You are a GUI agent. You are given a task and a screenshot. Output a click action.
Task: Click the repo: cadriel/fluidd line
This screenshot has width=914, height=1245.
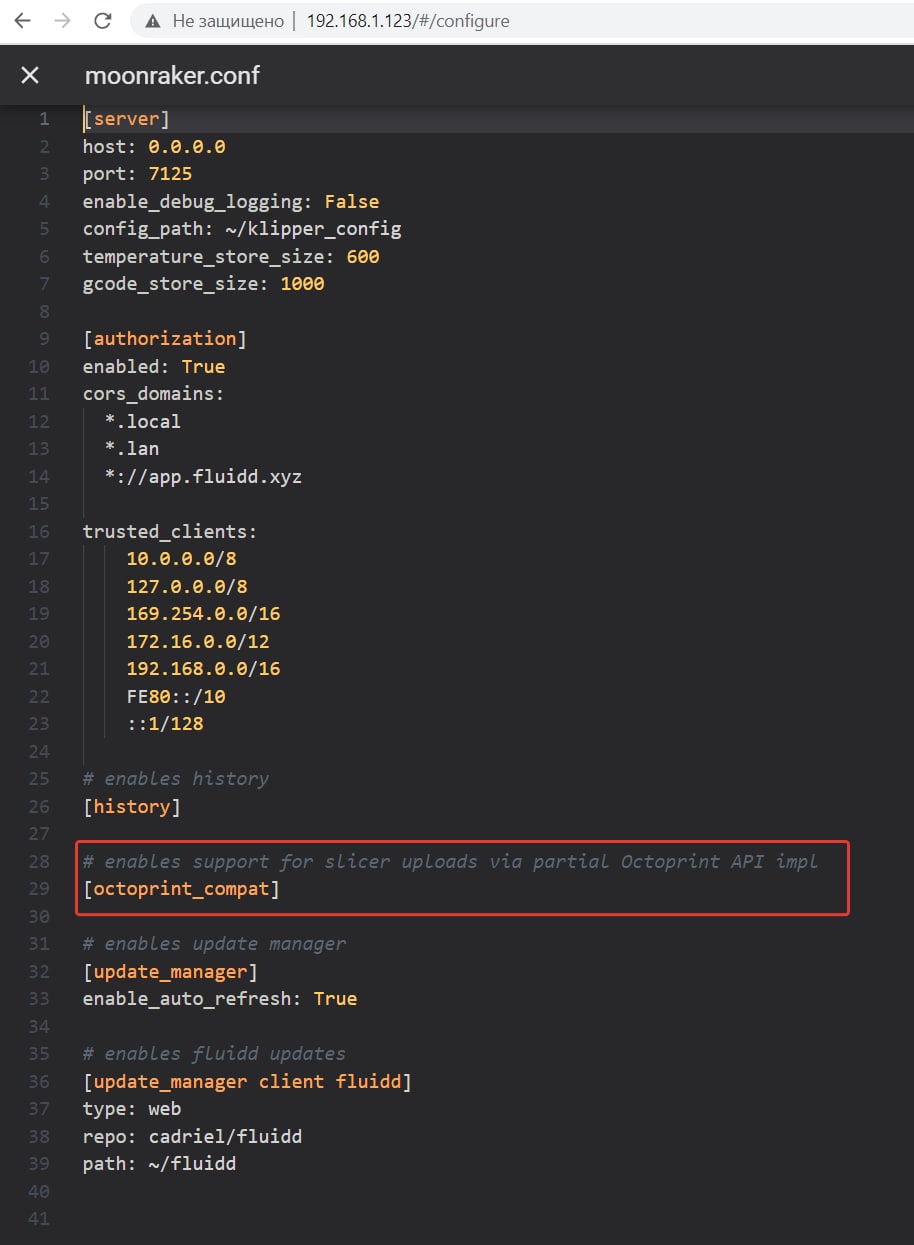tap(192, 1136)
